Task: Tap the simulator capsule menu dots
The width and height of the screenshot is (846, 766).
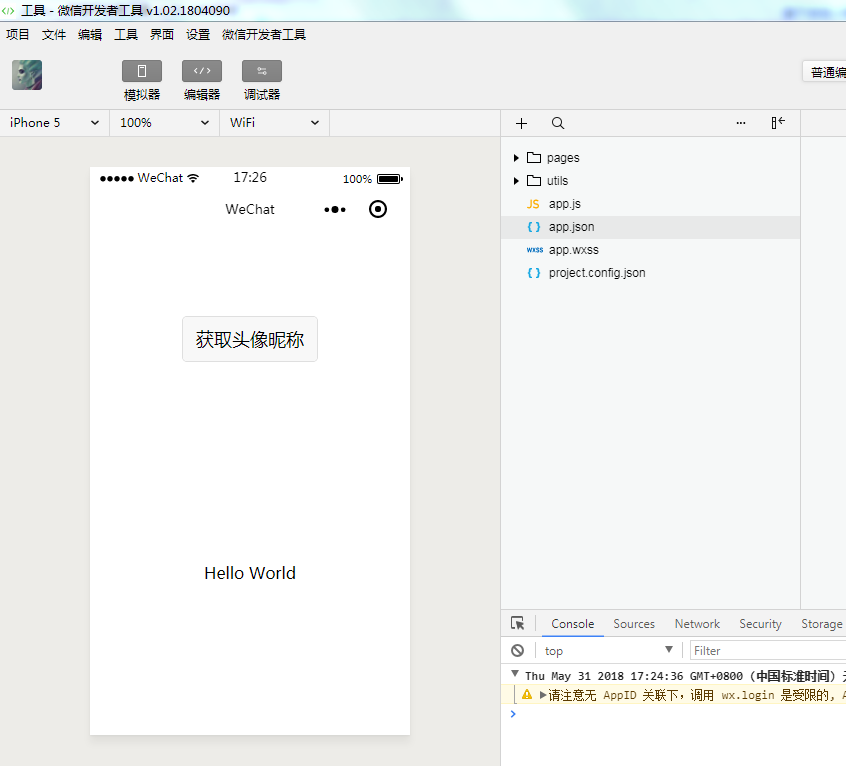Action: click(335, 209)
